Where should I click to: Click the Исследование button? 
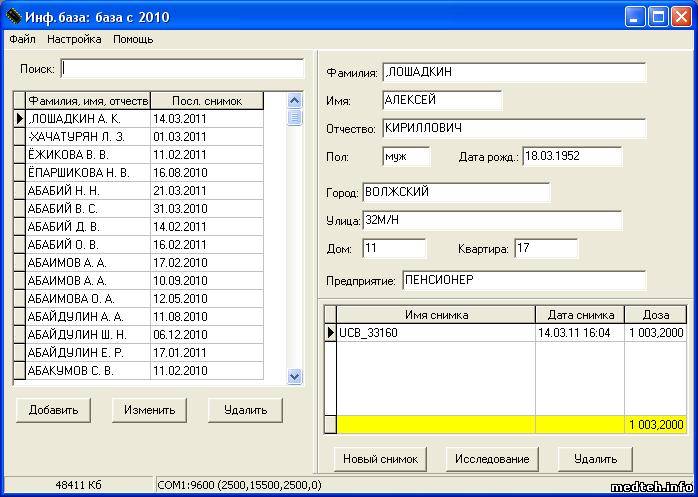pyautogui.click(x=491, y=459)
